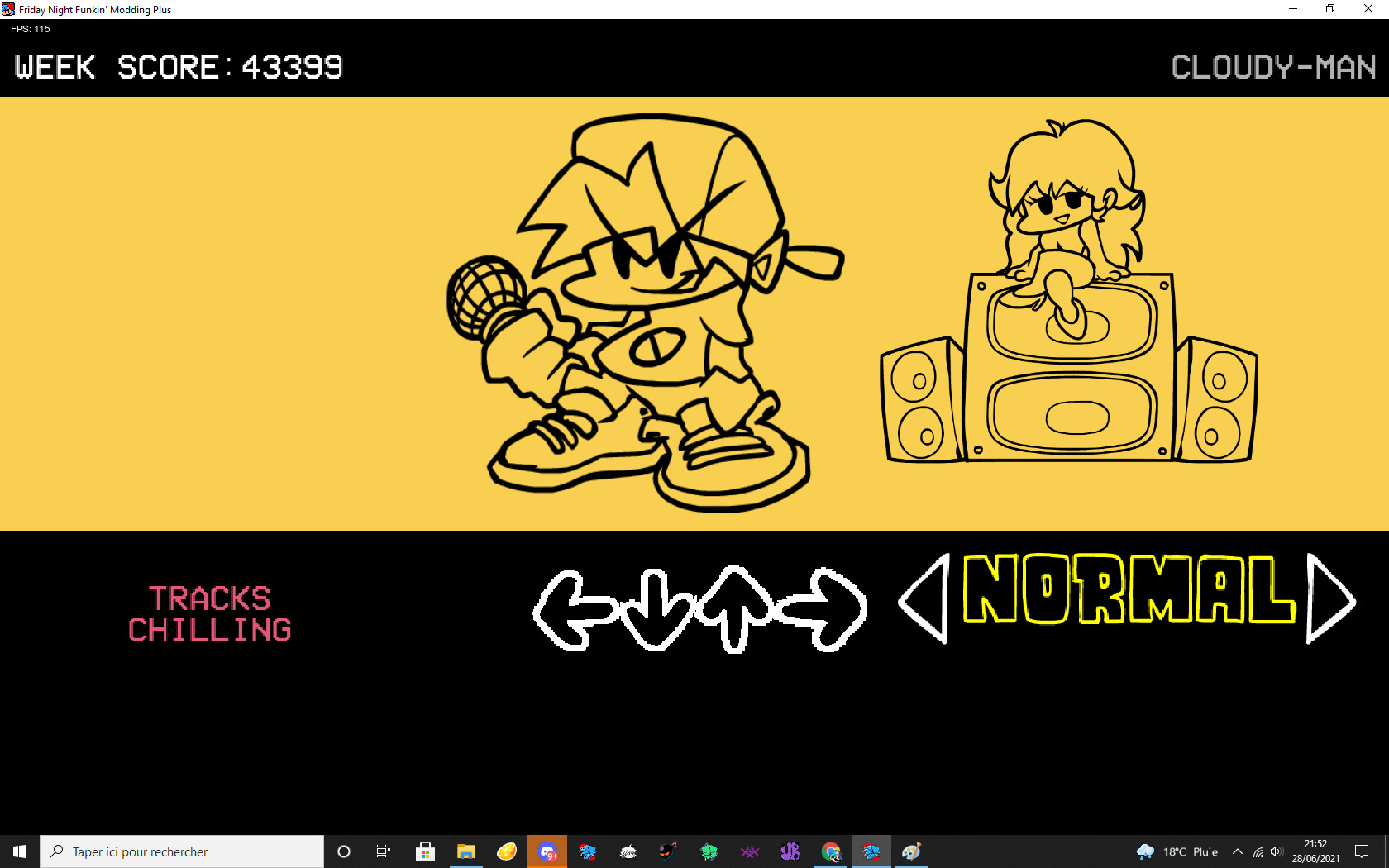The height and width of the screenshot is (868, 1389).
Task: Click the CLOUDY-MAN week title
Action: point(1273,67)
